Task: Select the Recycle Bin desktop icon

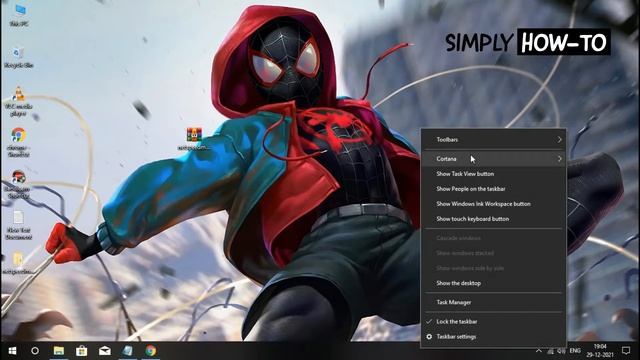Action: click(18, 57)
